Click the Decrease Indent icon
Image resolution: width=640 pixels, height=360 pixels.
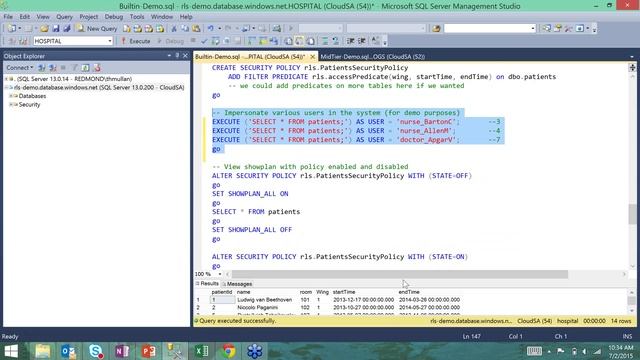point(350,41)
